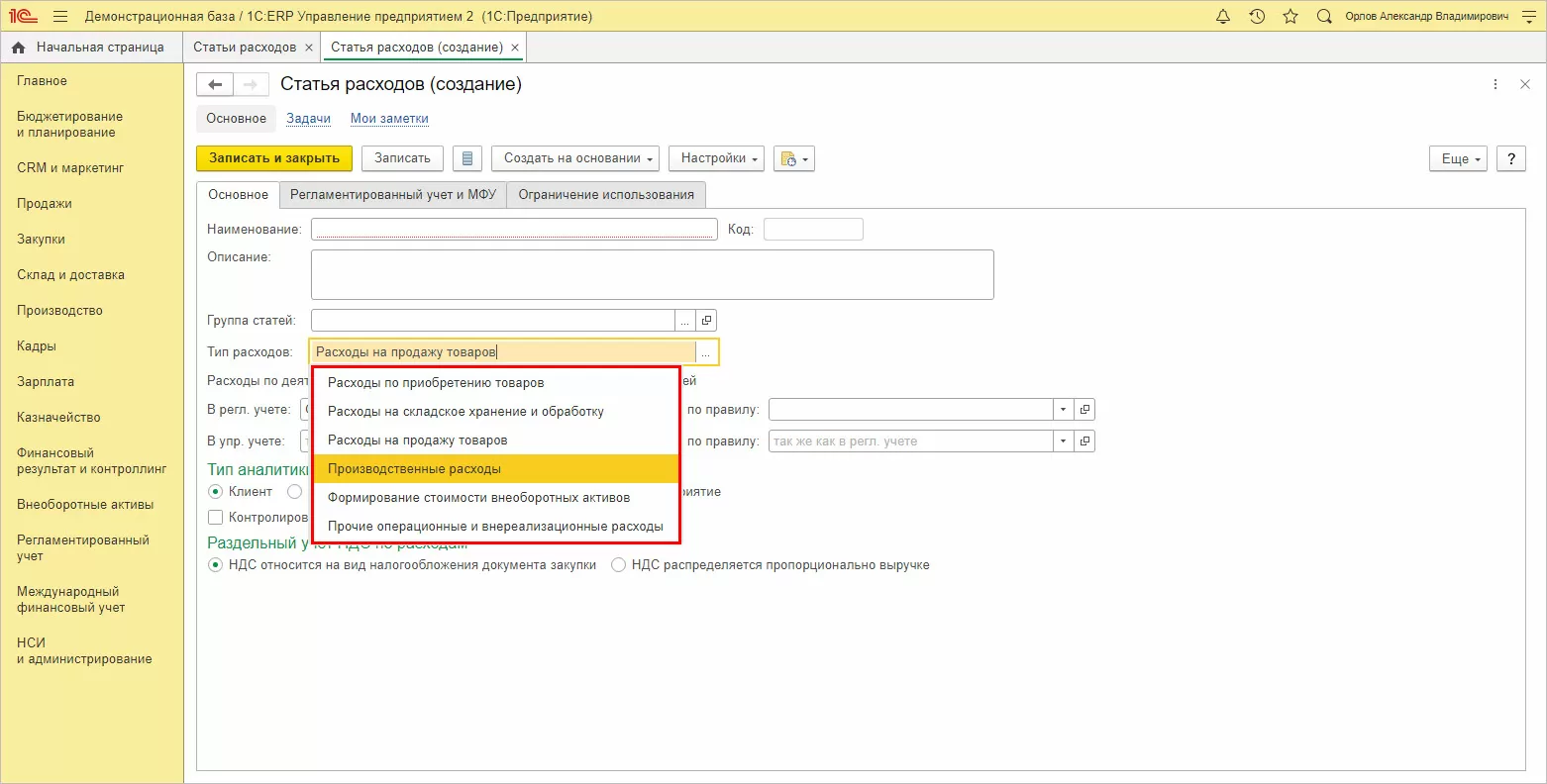
Task: Choose 'Расходы на складское хранение и обработку'
Action: [496, 412]
